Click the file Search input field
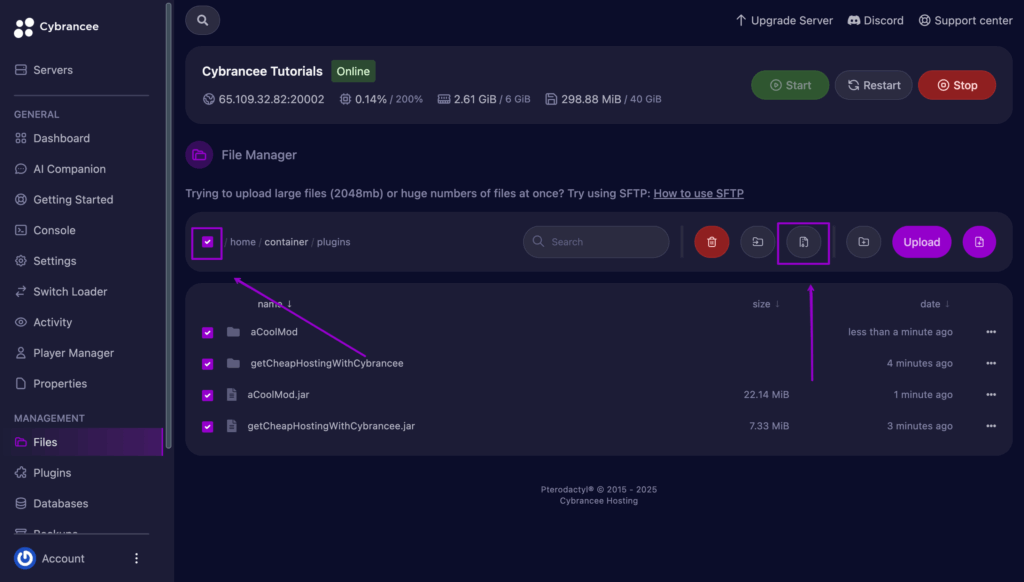Screen dimensions: 1024x582 596,242
